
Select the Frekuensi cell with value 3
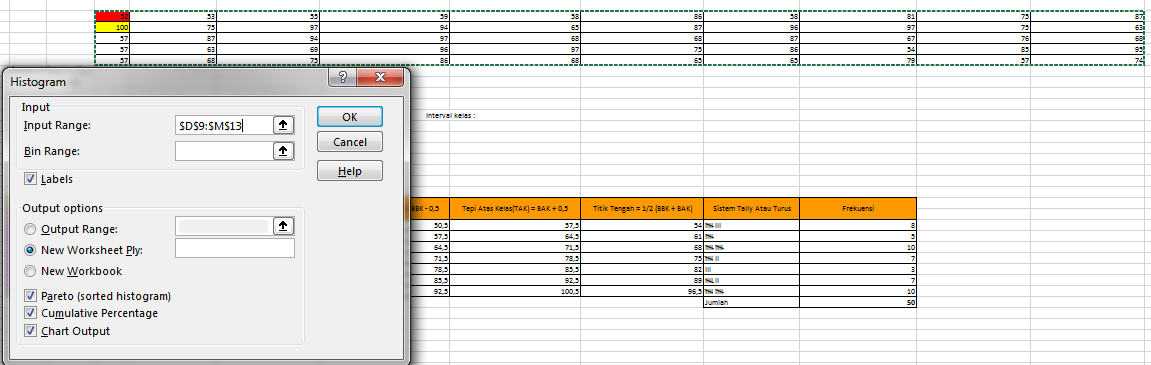(x=858, y=270)
